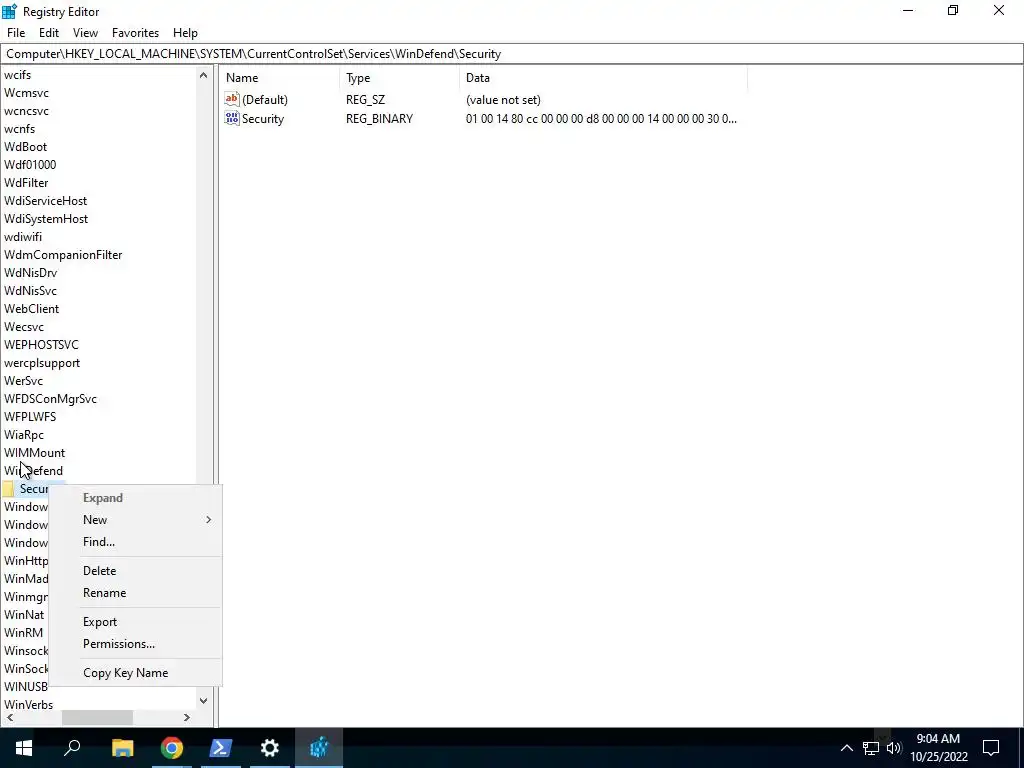Select the Security folder icon in tree

tap(8, 488)
